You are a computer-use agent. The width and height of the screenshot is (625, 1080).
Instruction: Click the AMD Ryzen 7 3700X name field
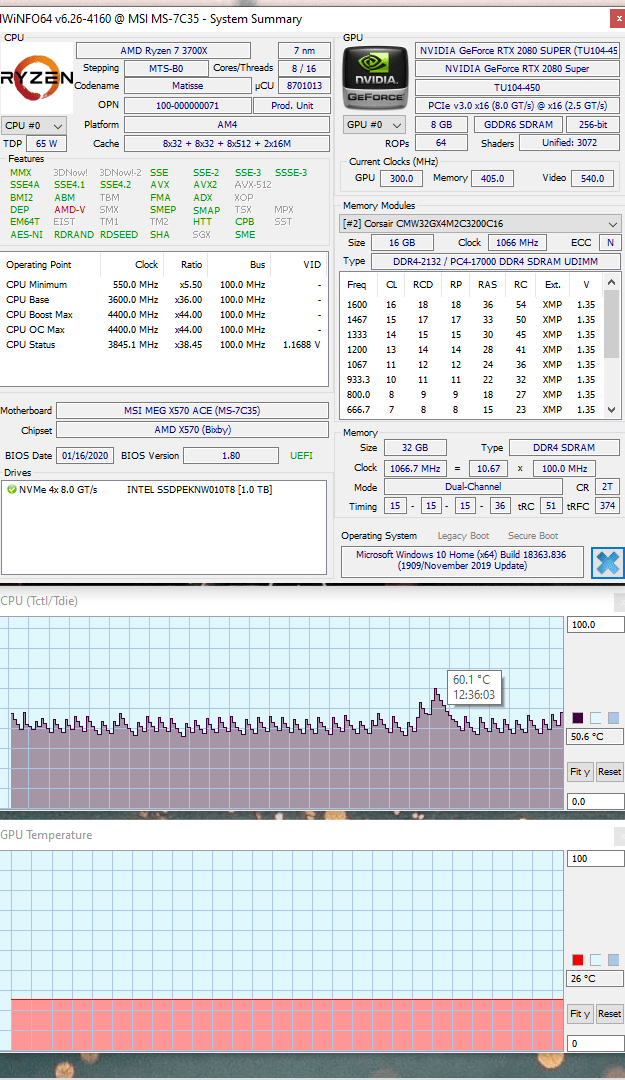pyautogui.click(x=163, y=50)
